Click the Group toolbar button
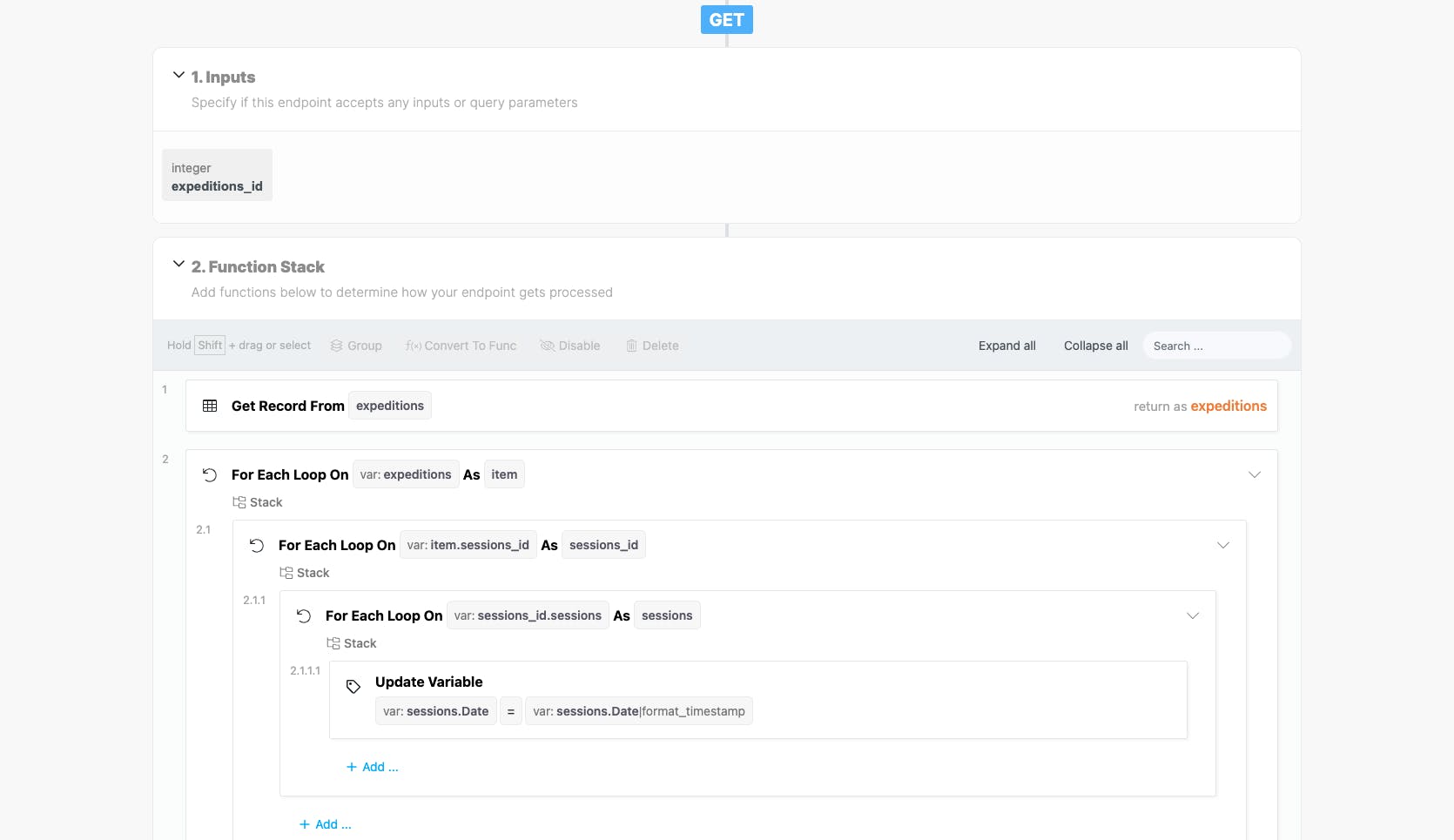Image resolution: width=1454 pixels, height=840 pixels. (x=356, y=346)
